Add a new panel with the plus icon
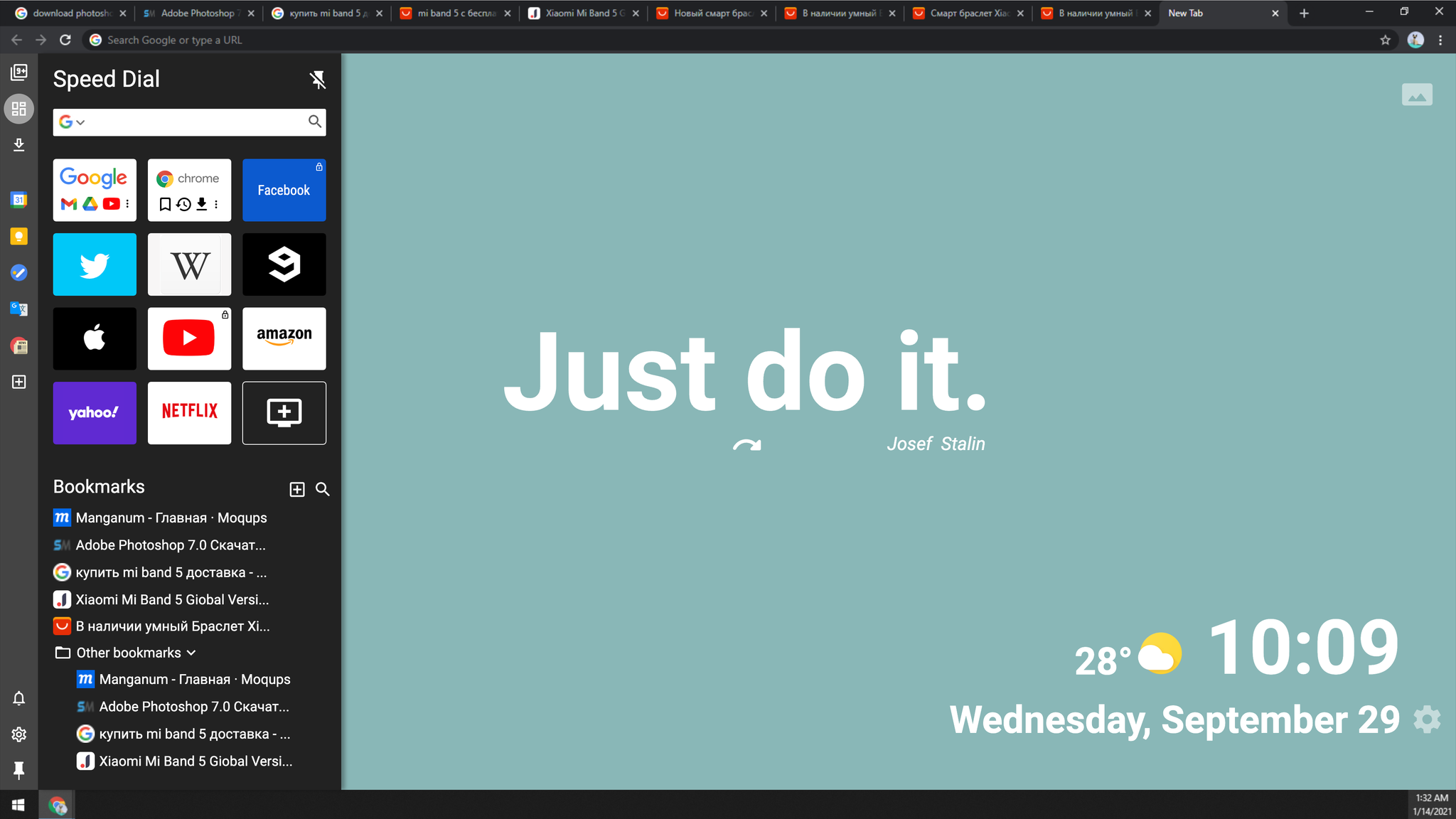The width and height of the screenshot is (1456, 819). [19, 382]
